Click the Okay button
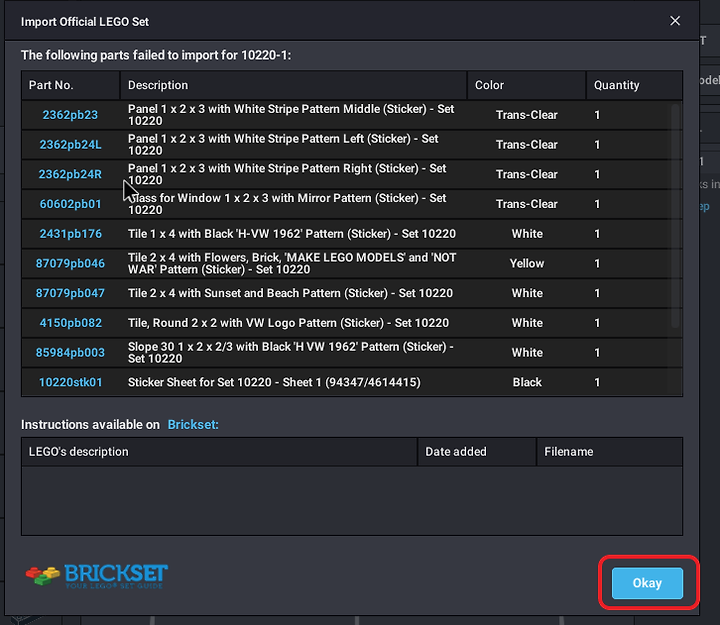Image resolution: width=720 pixels, height=625 pixels. 647,583
